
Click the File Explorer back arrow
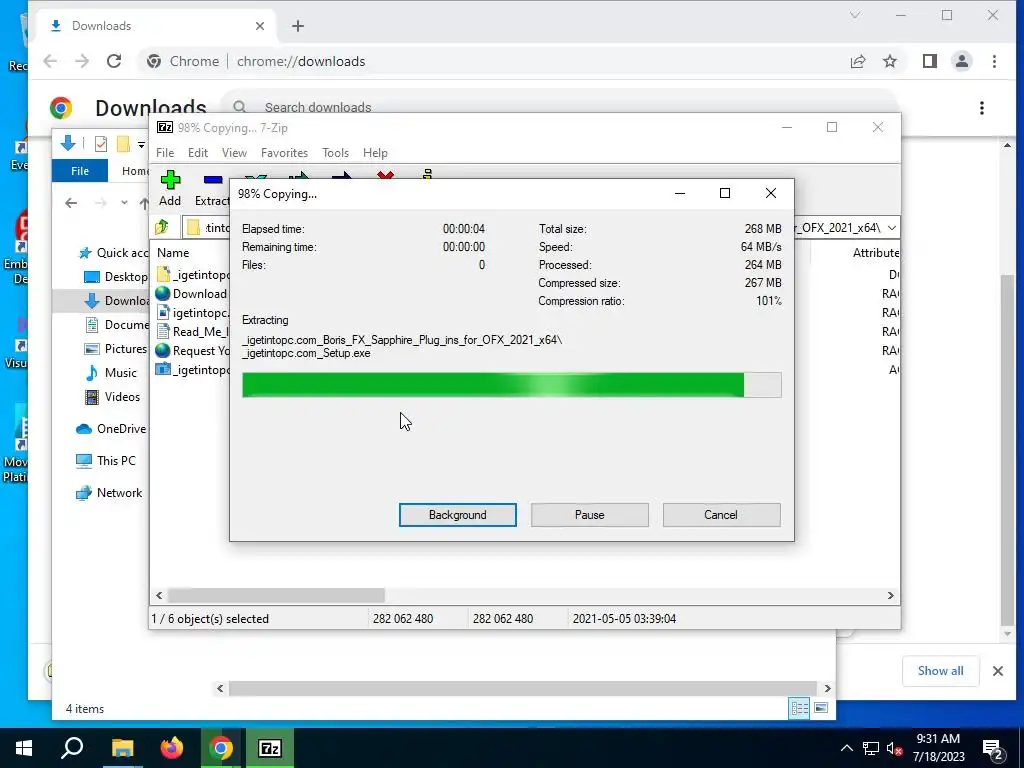coord(71,203)
